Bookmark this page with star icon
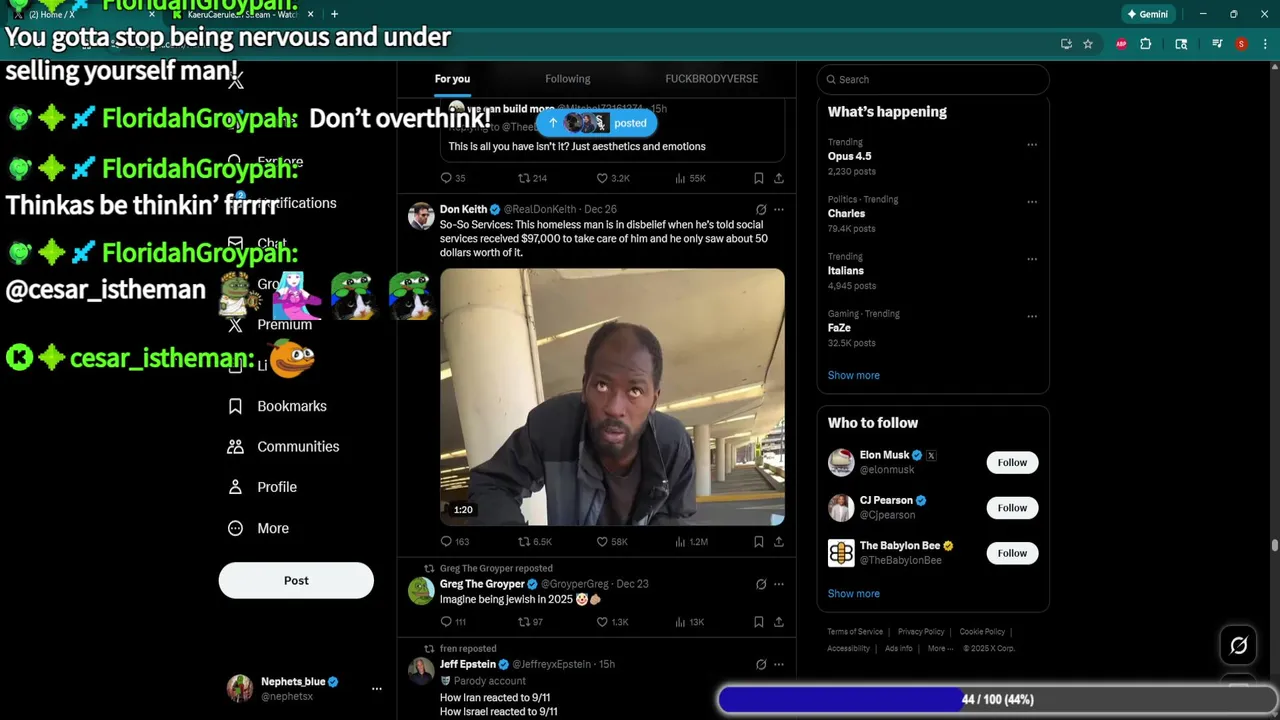The width and height of the screenshot is (1280, 720). tap(1088, 44)
